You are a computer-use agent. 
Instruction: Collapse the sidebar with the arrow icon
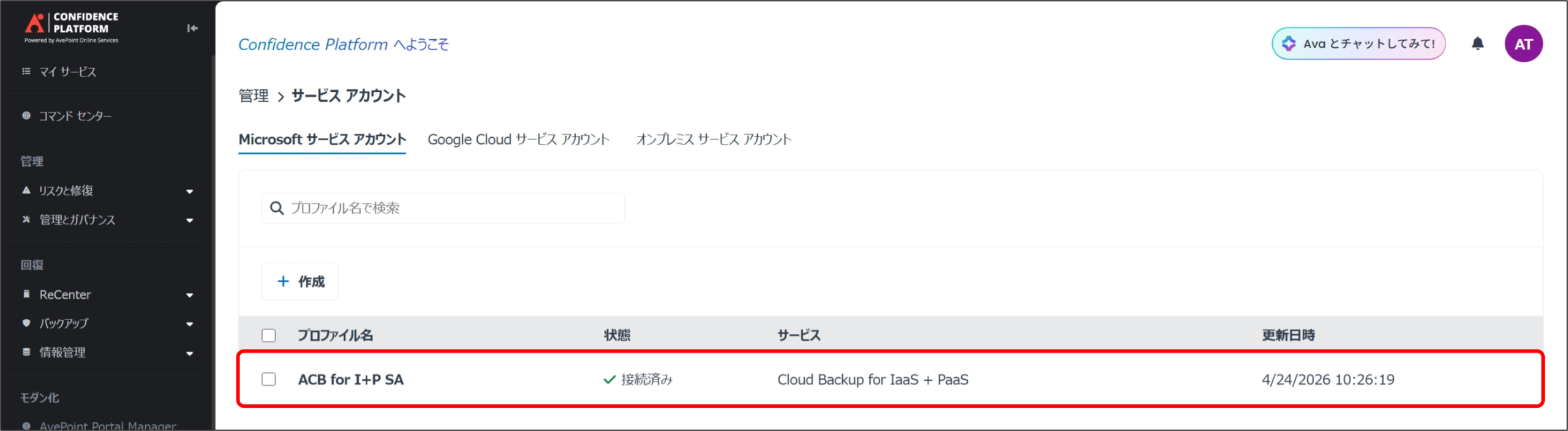[192, 28]
